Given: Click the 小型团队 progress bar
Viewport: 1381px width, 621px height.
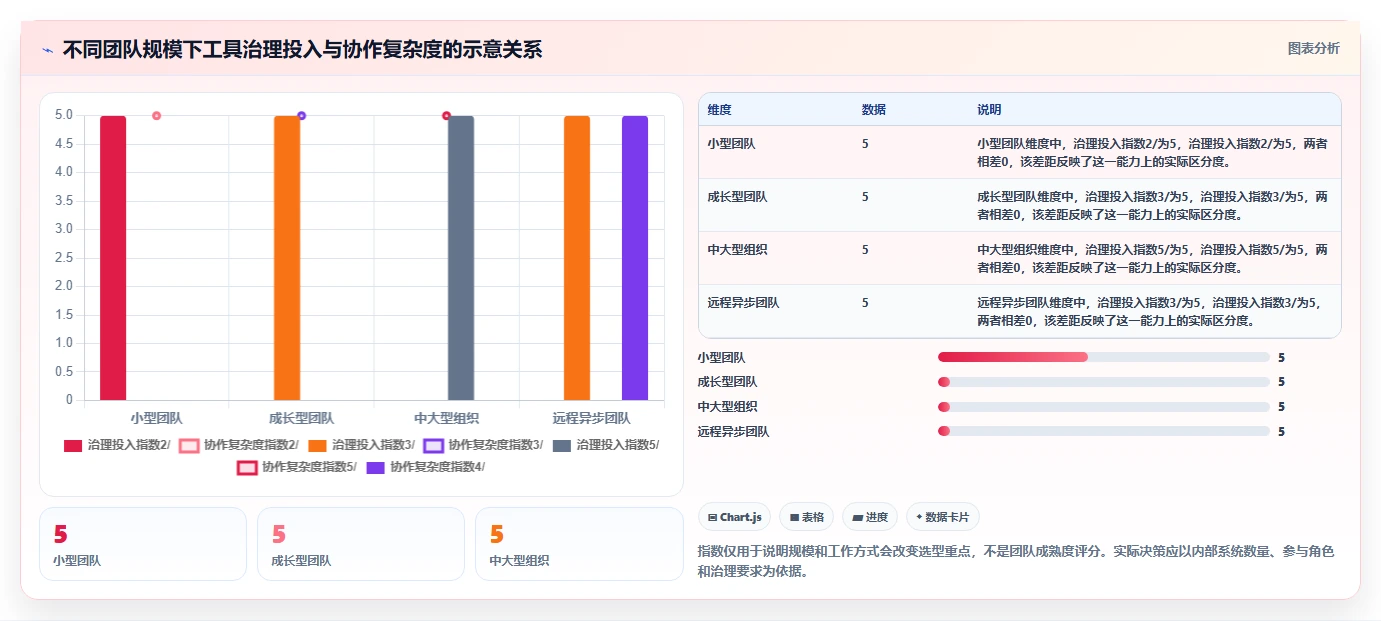Looking at the screenshot, I should pyautogui.click(x=1104, y=357).
